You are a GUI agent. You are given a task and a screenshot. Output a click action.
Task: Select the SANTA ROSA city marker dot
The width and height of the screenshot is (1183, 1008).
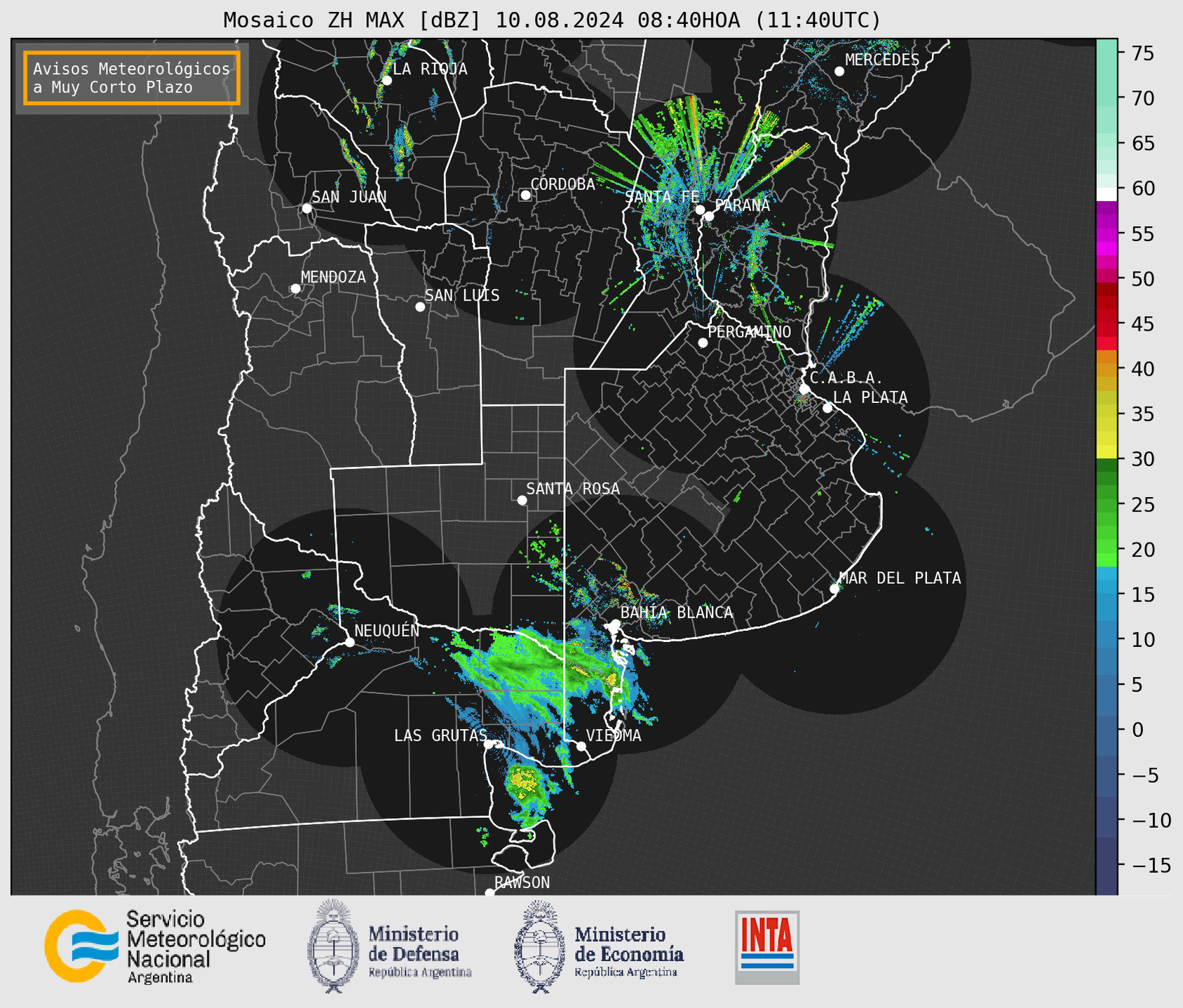pyautogui.click(x=522, y=500)
